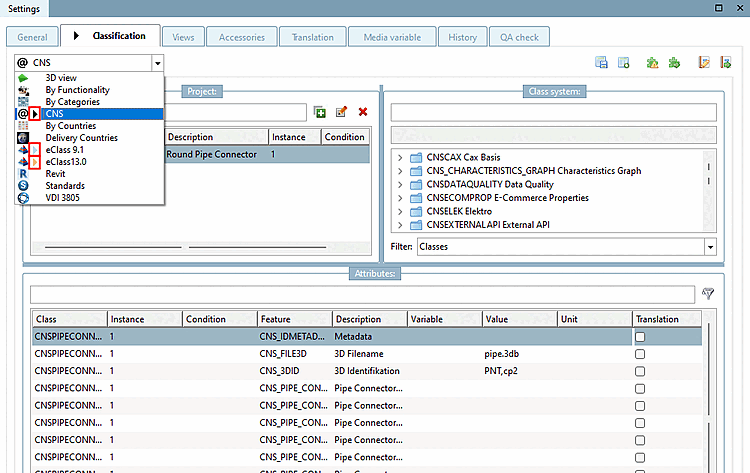This screenshot has width=750, height=473.
Task: Click the notebook icon with green arrow
Action: coord(726,63)
